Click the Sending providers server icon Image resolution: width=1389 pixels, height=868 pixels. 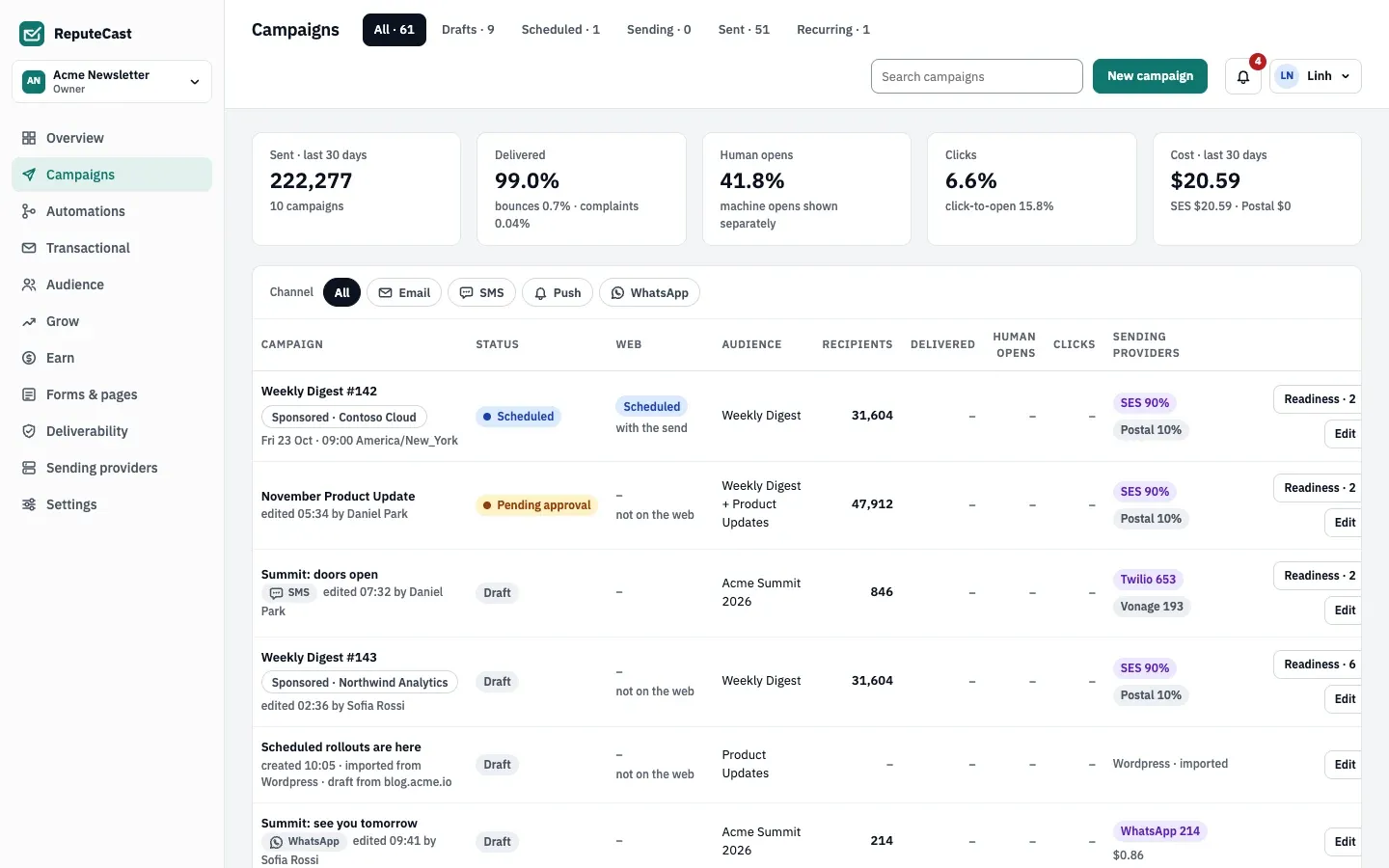coord(29,468)
